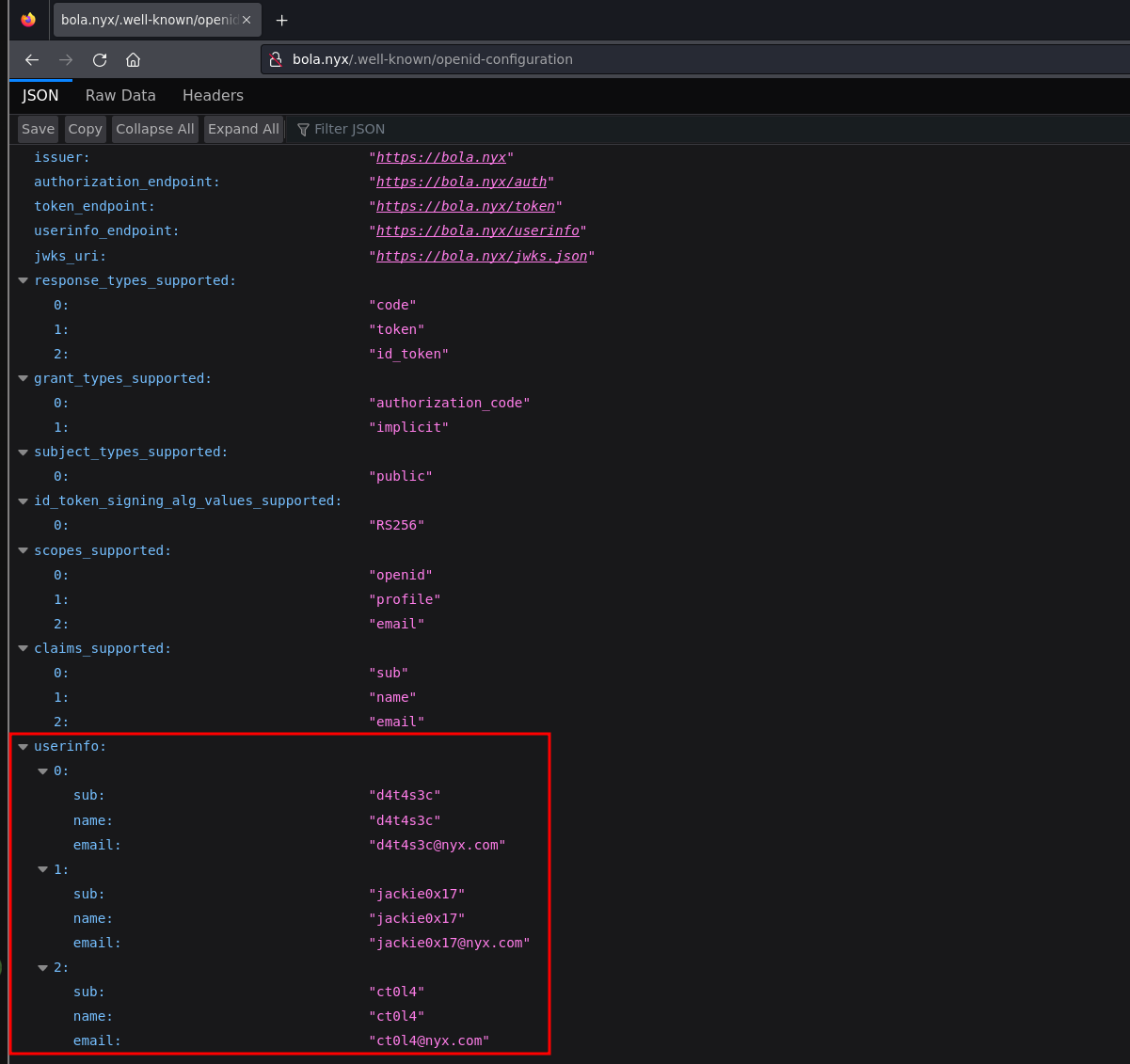Collapse the scopes_supported array
Screen dimensions: 1130x1064
click(23, 550)
